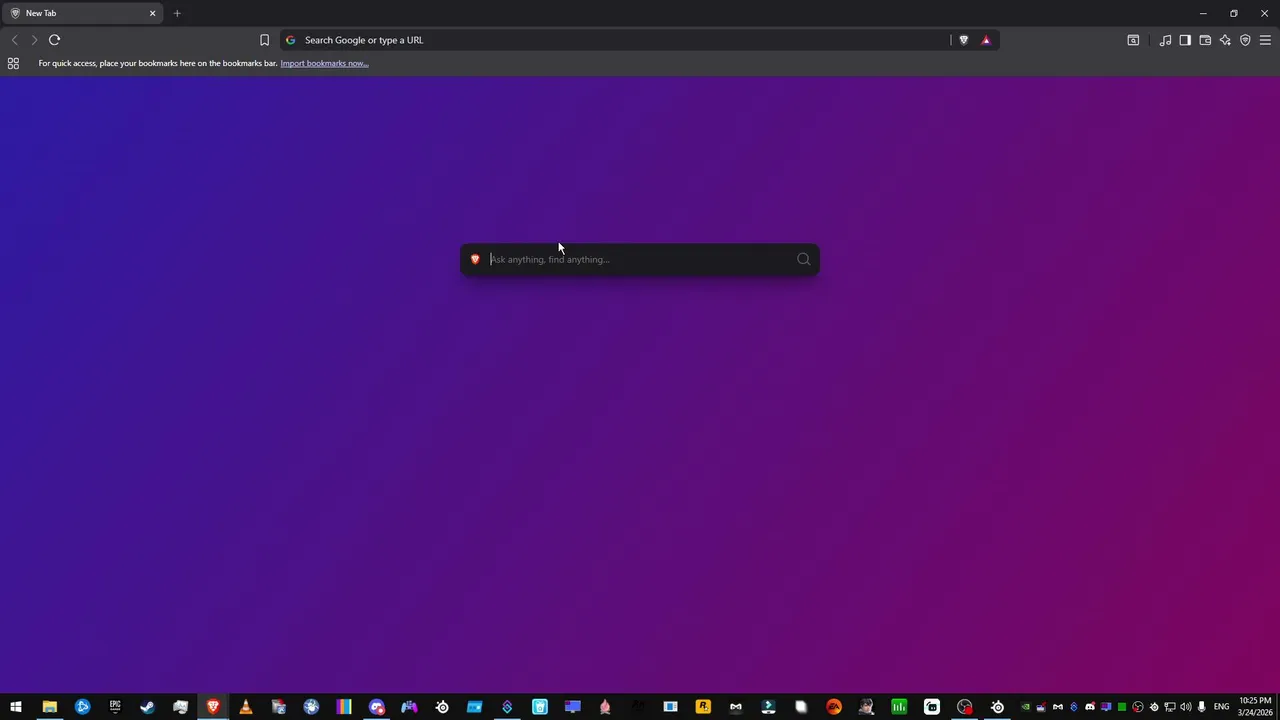This screenshot has height=720, width=1280.
Task: Switch ENG input language indicator
Action: click(1222, 707)
